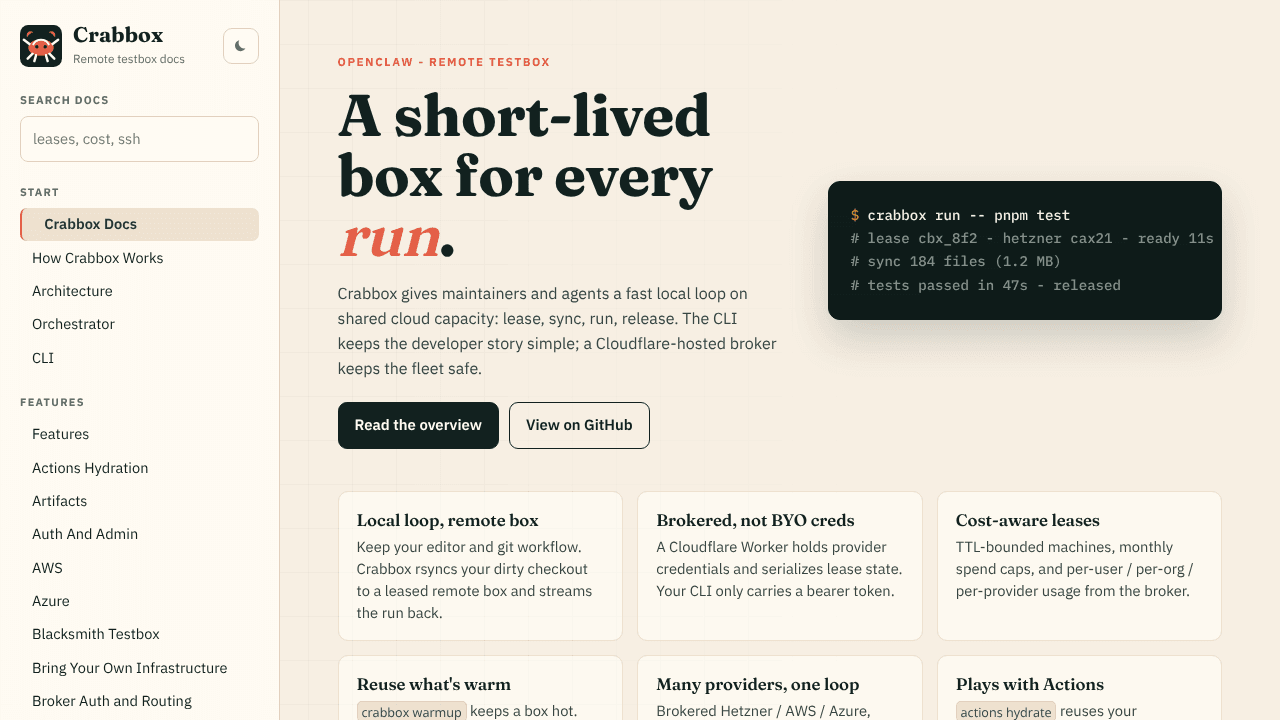This screenshot has height=720, width=1280.
Task: Click the actions hydrate code chip
Action: (1006, 712)
